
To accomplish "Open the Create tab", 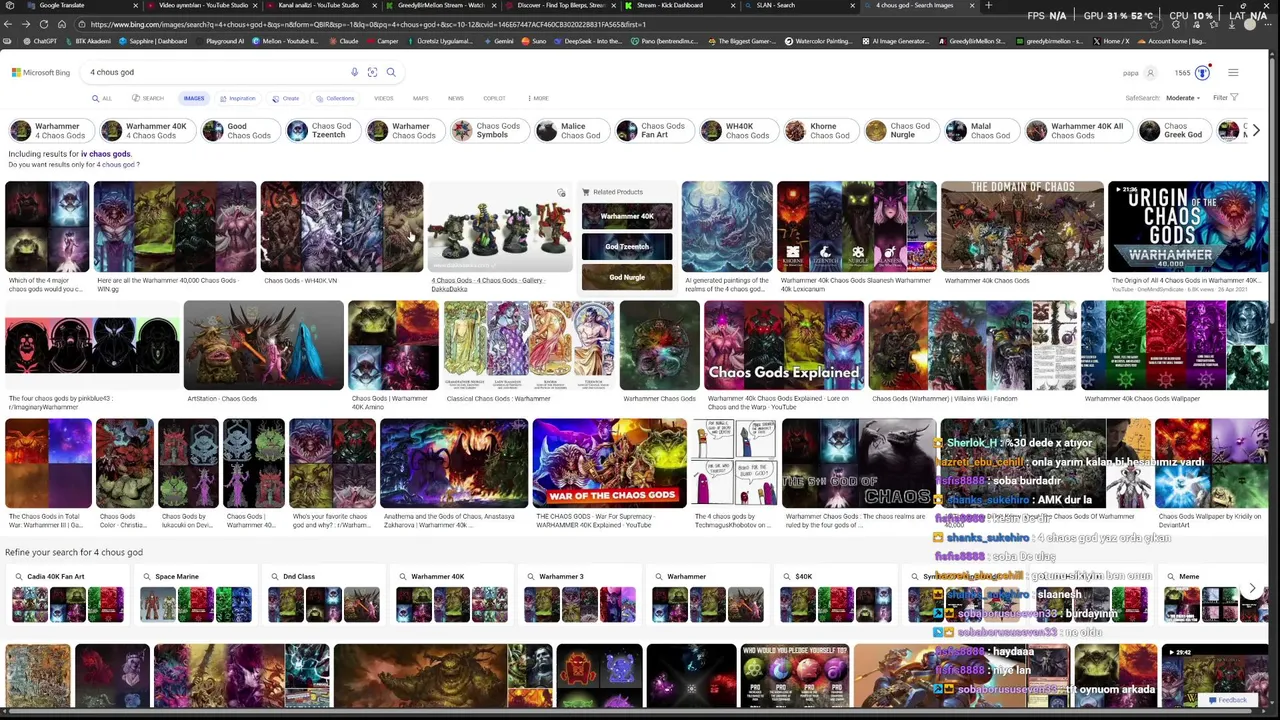I will (286, 98).
